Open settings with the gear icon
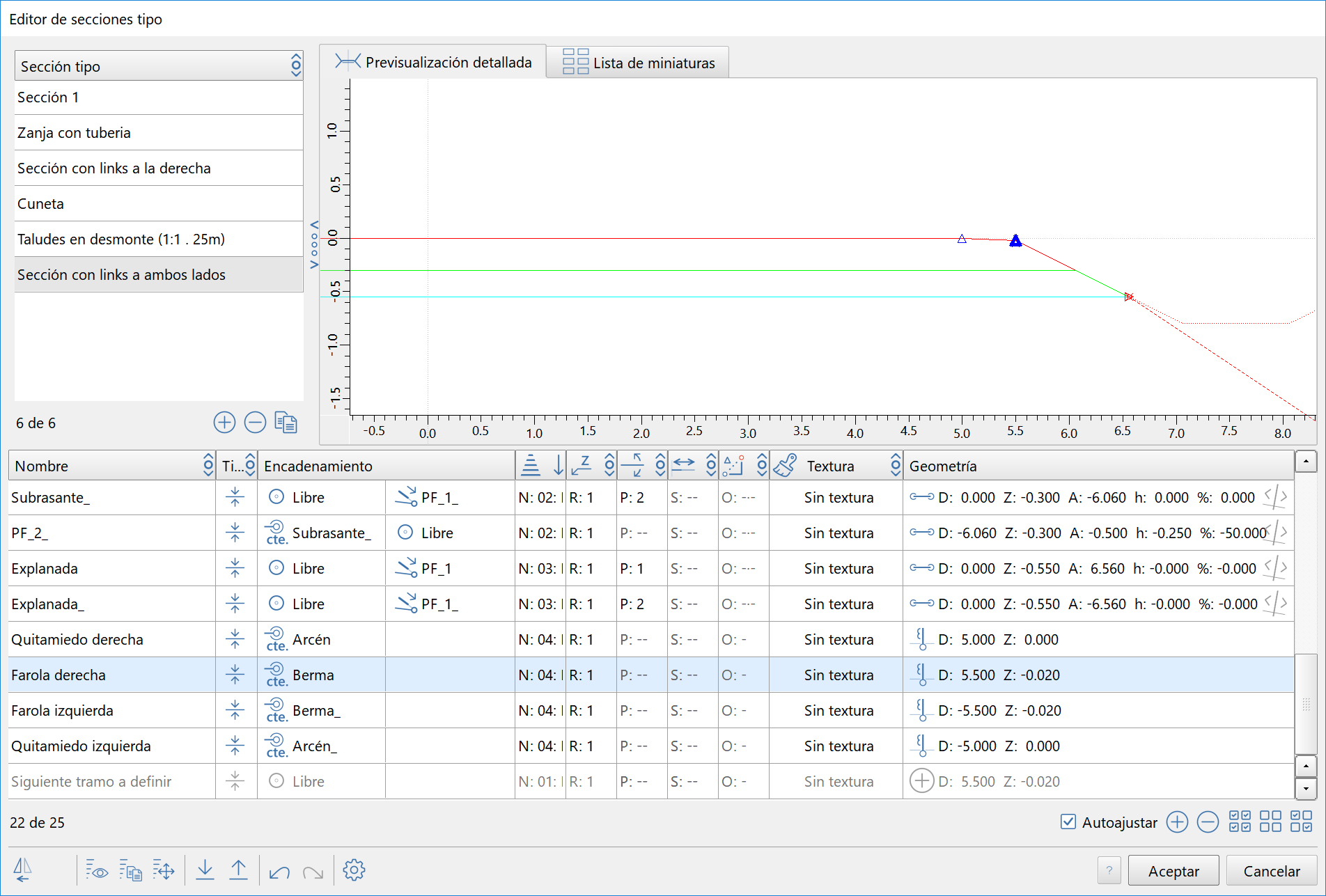 tap(354, 870)
